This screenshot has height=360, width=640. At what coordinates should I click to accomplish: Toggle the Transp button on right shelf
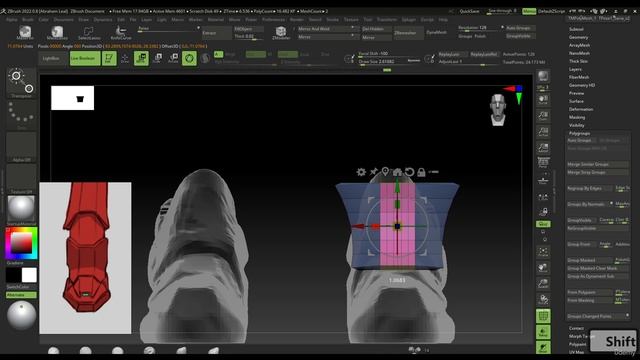(x=543, y=332)
